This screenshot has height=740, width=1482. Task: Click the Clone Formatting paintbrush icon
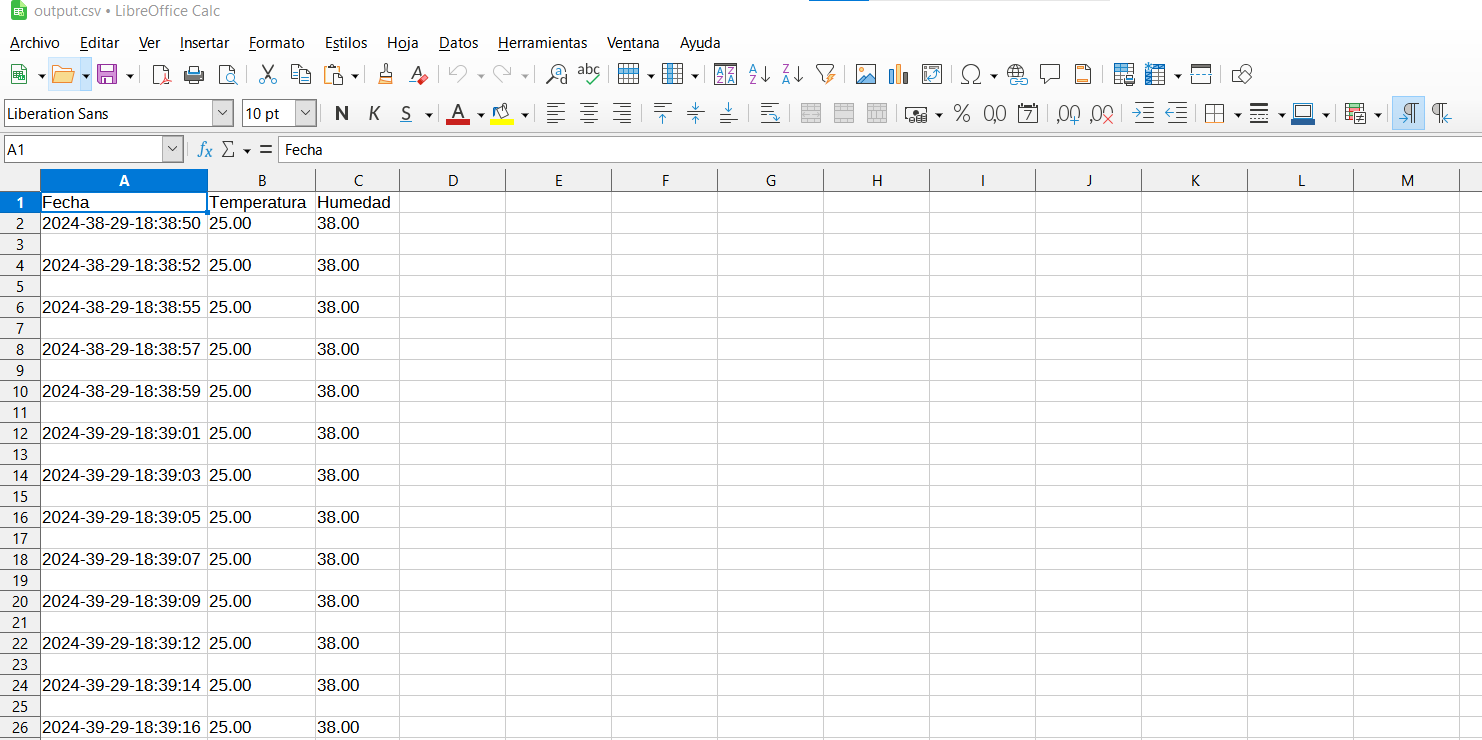[x=385, y=75]
